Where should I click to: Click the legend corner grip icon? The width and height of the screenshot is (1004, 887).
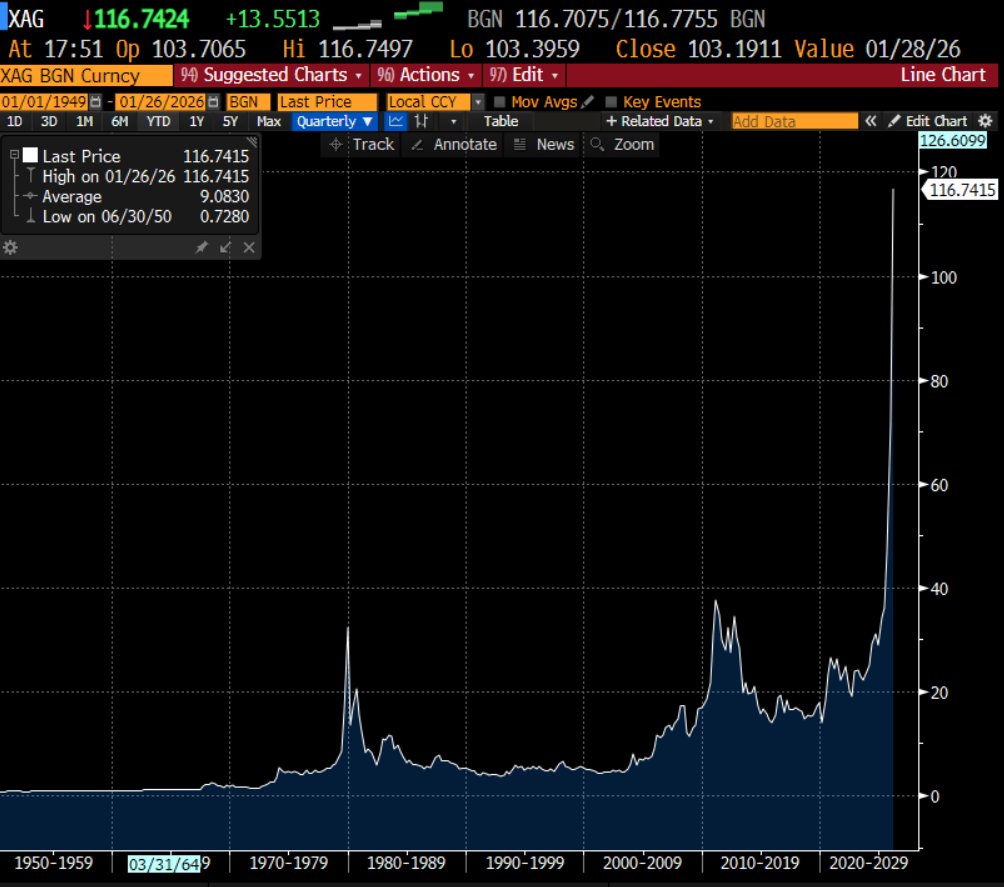(252, 142)
